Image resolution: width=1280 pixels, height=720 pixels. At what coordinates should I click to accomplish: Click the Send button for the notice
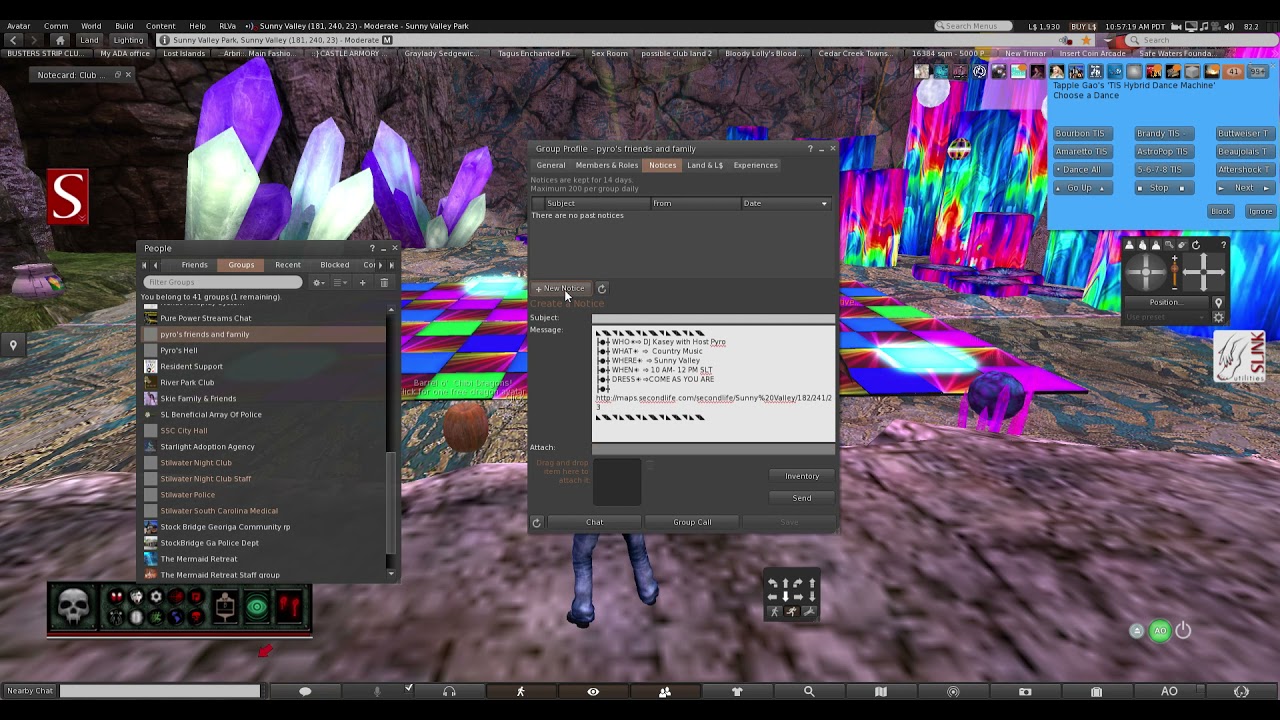[802, 498]
